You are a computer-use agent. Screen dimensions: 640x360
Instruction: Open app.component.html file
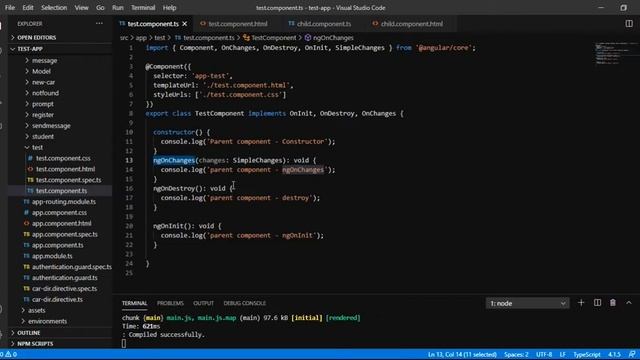tap(62, 224)
